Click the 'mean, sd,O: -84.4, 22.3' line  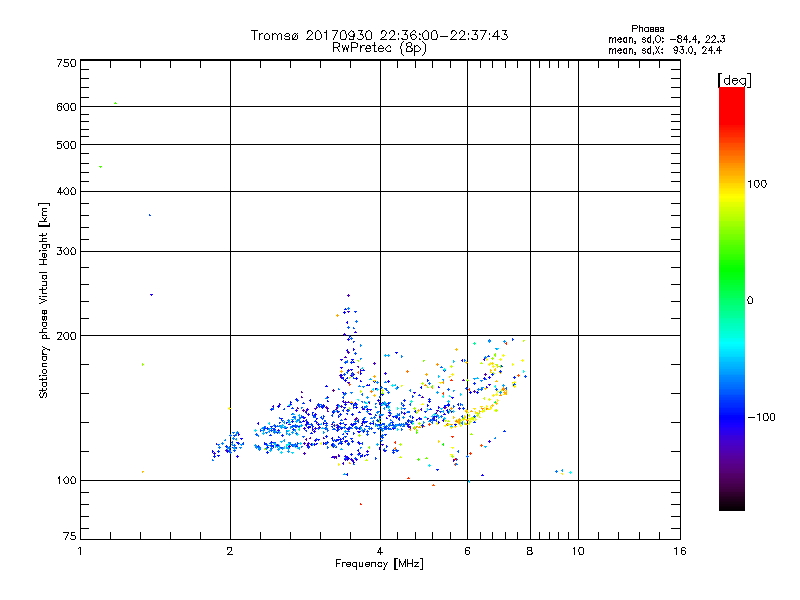(x=667, y=39)
